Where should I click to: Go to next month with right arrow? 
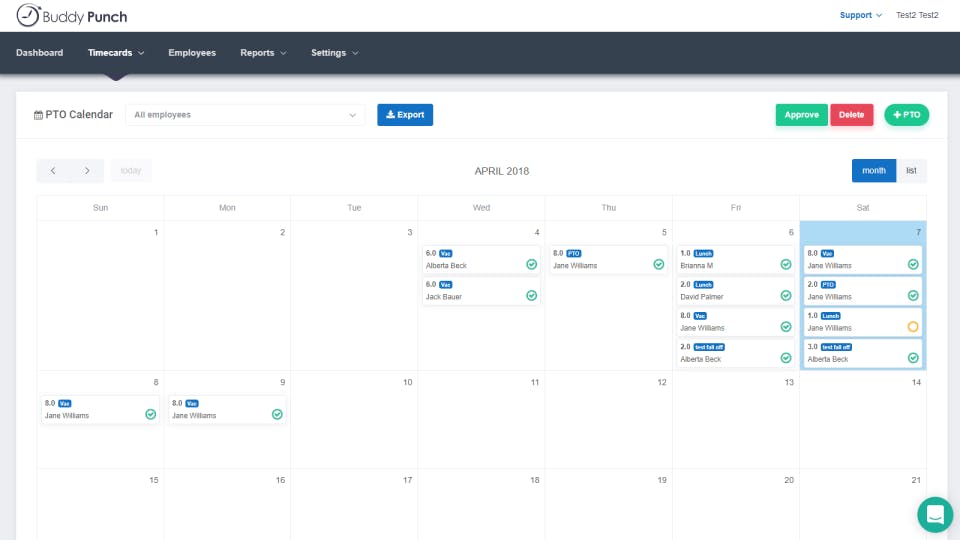[x=87, y=171]
